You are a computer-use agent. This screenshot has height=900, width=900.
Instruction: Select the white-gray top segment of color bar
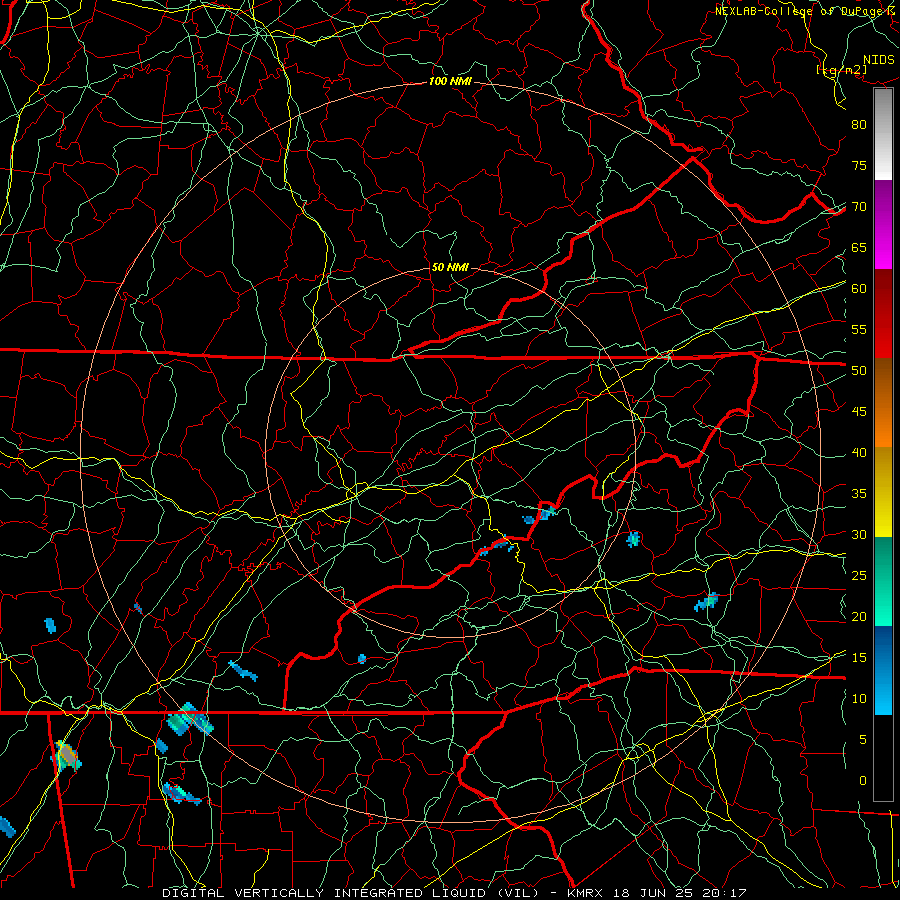coord(883,135)
